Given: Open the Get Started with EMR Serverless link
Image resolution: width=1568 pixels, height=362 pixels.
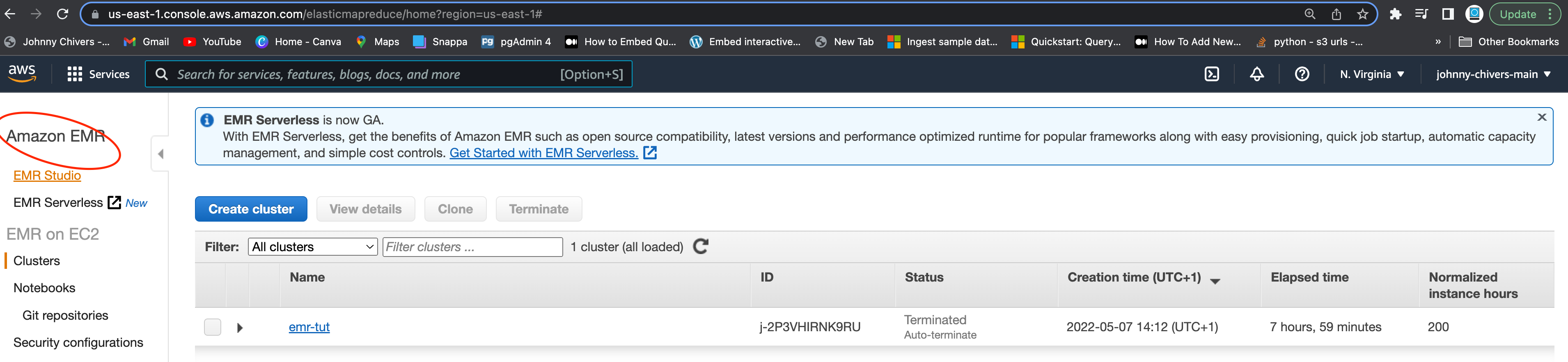Looking at the screenshot, I should point(543,154).
